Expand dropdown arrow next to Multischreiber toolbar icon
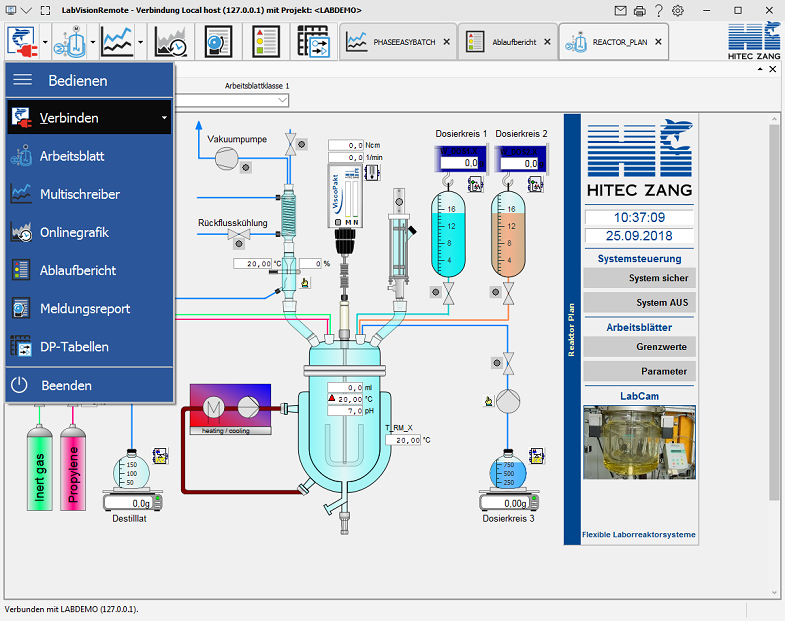 pyautogui.click(x=141, y=42)
